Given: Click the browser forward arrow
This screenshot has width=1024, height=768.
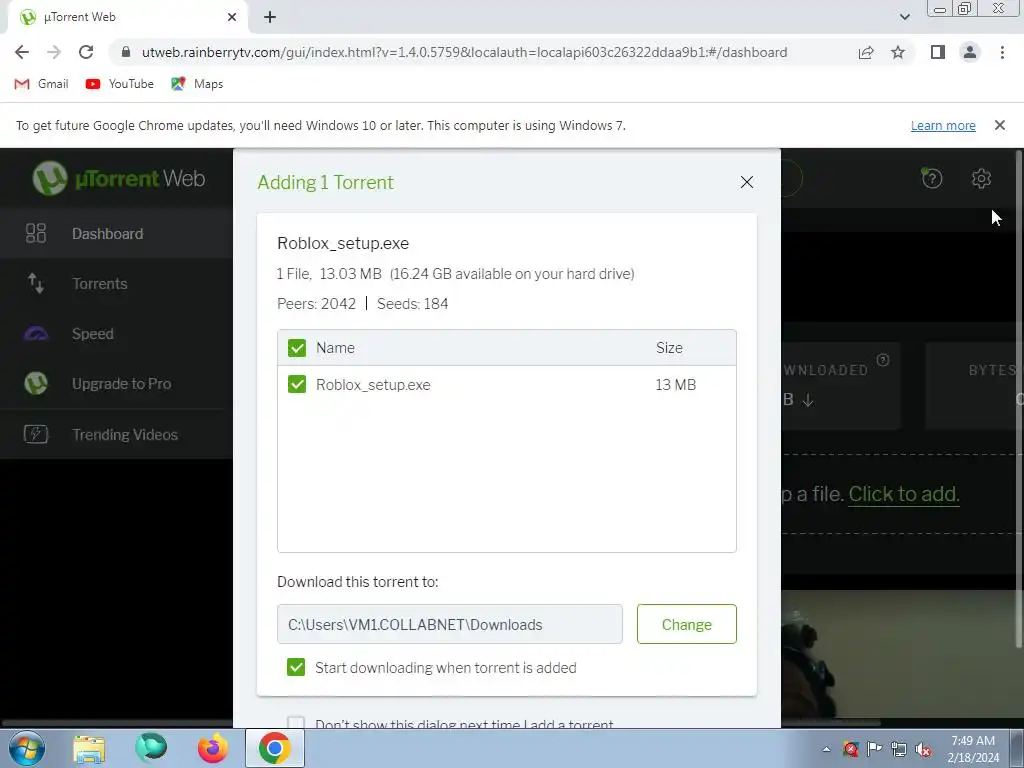Looking at the screenshot, I should pyautogui.click(x=54, y=52).
